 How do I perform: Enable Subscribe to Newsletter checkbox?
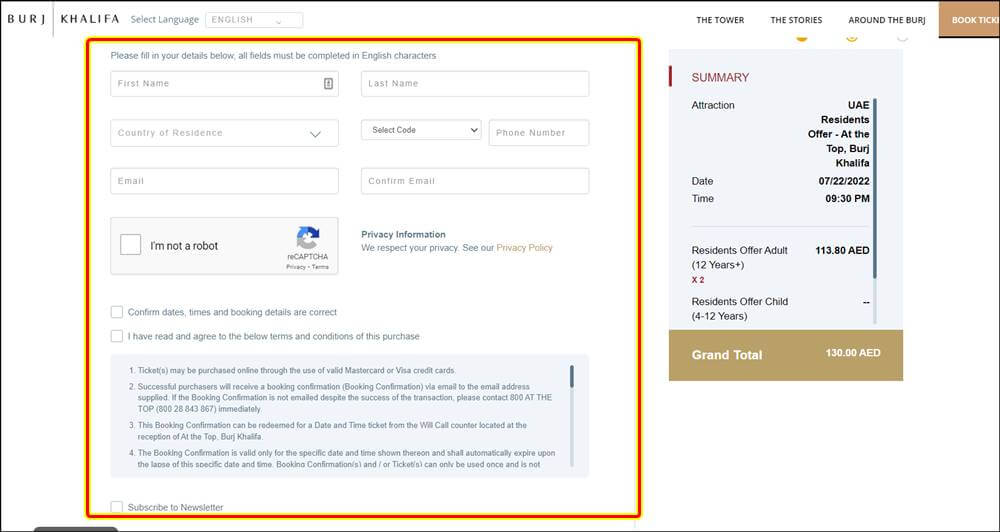[117, 507]
